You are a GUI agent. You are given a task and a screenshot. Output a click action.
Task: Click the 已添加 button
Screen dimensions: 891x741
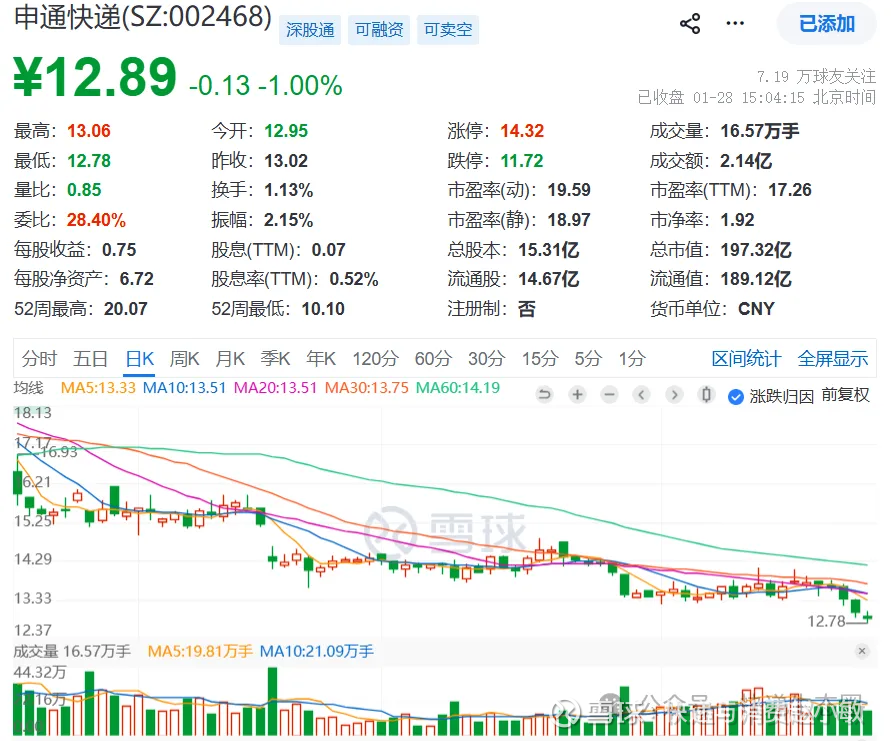pos(827,24)
